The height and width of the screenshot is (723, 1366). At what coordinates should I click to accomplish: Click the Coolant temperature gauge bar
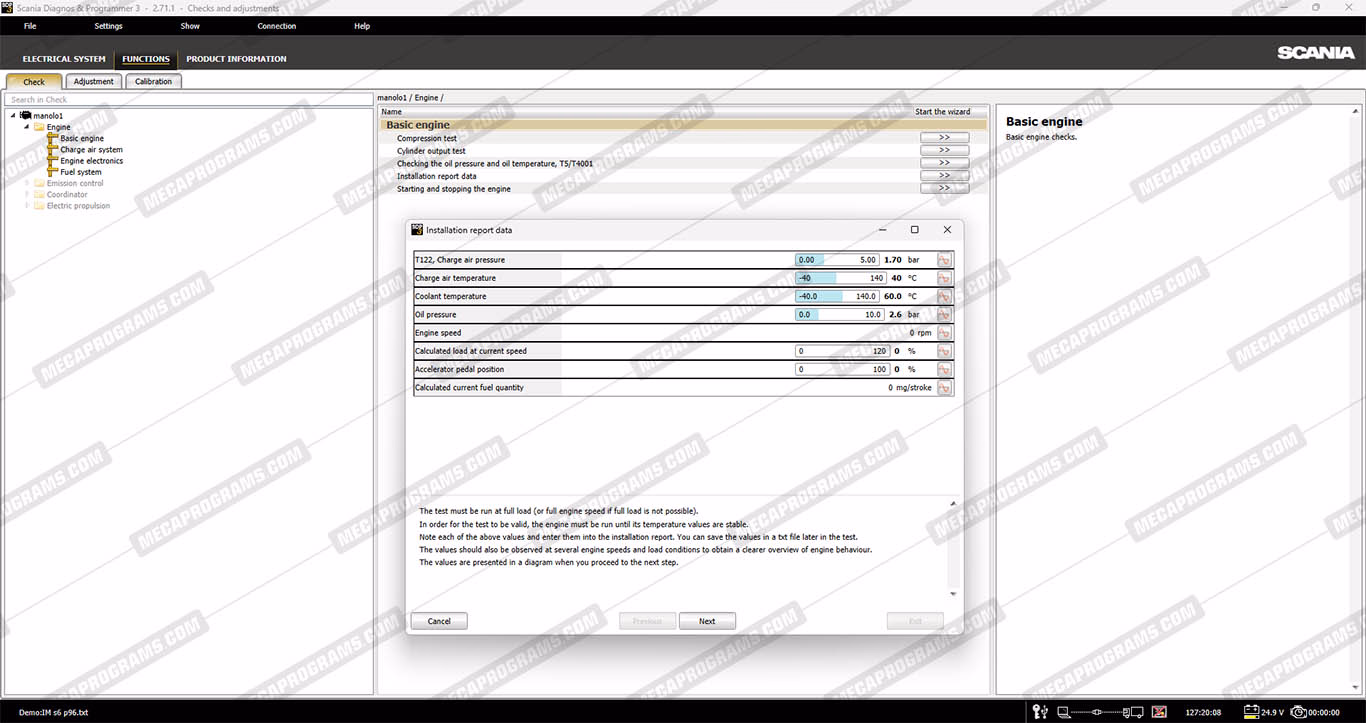[x=838, y=296]
